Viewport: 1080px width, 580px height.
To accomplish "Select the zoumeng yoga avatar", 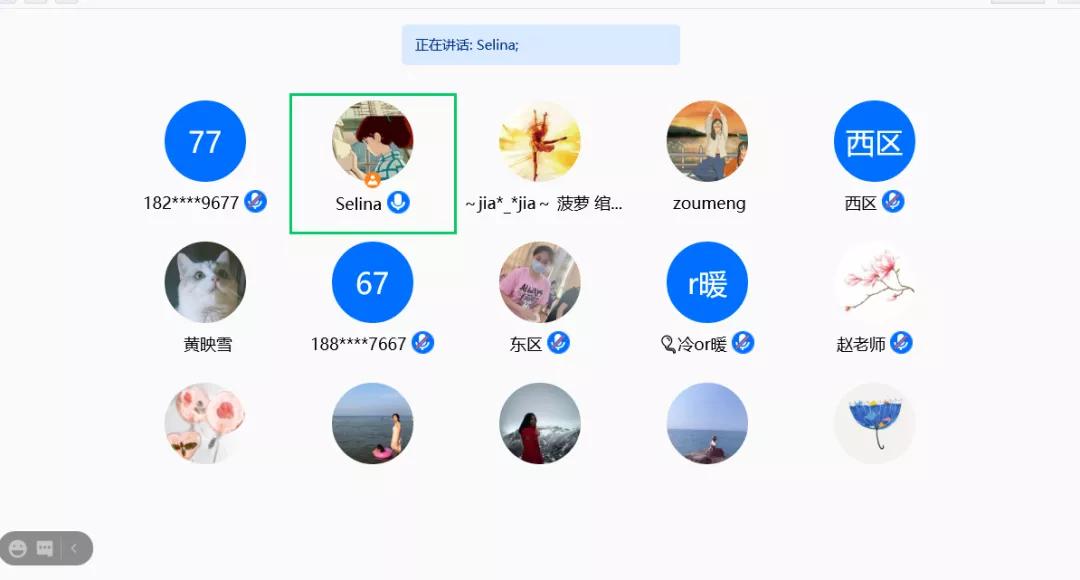I will coord(707,141).
